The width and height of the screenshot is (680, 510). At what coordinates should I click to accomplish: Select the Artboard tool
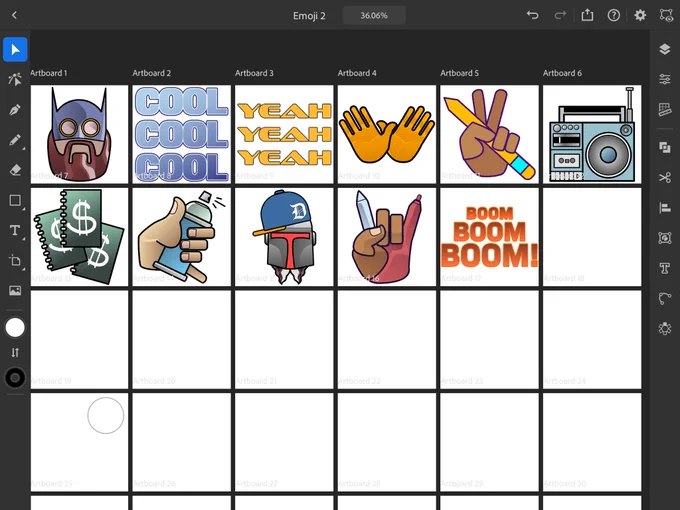pyautogui.click(x=15, y=261)
